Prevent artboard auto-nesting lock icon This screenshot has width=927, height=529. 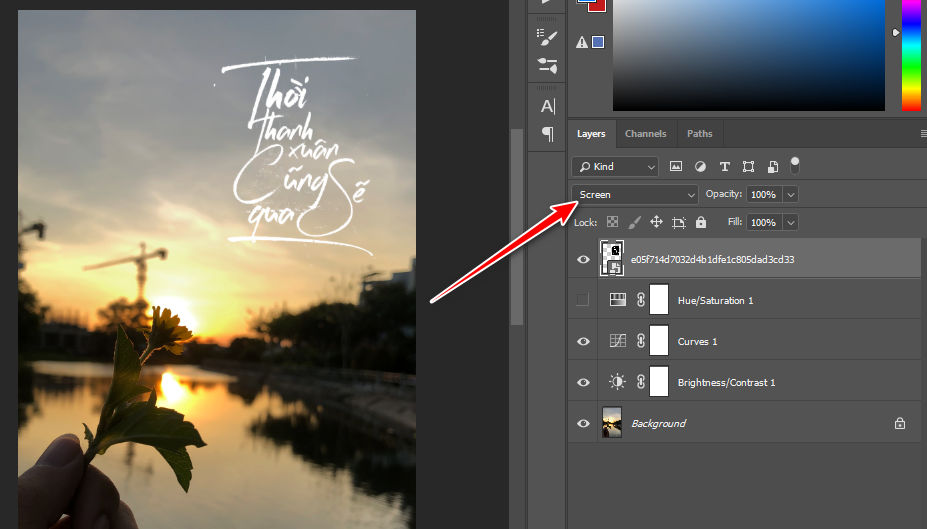[x=679, y=222]
